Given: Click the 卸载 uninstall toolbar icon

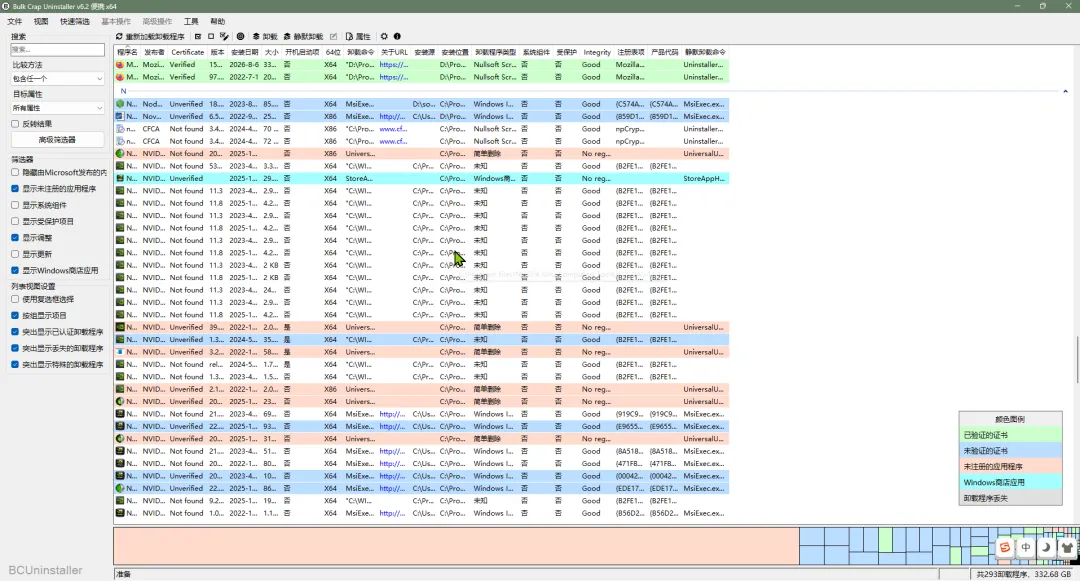Looking at the screenshot, I should point(256,36).
